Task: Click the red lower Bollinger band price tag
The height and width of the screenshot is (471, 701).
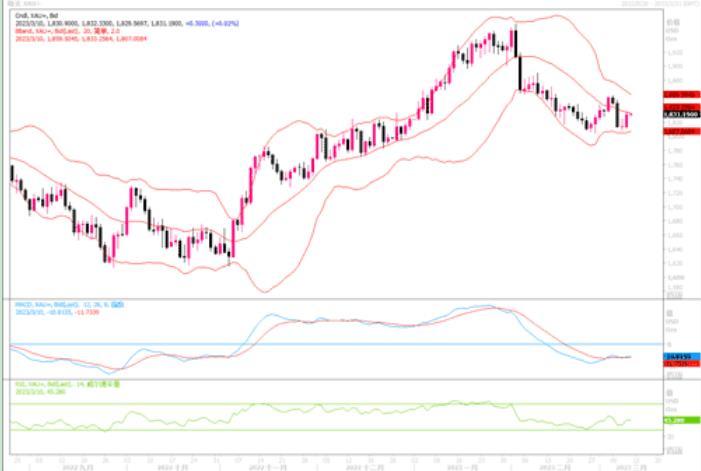Action: pos(681,131)
